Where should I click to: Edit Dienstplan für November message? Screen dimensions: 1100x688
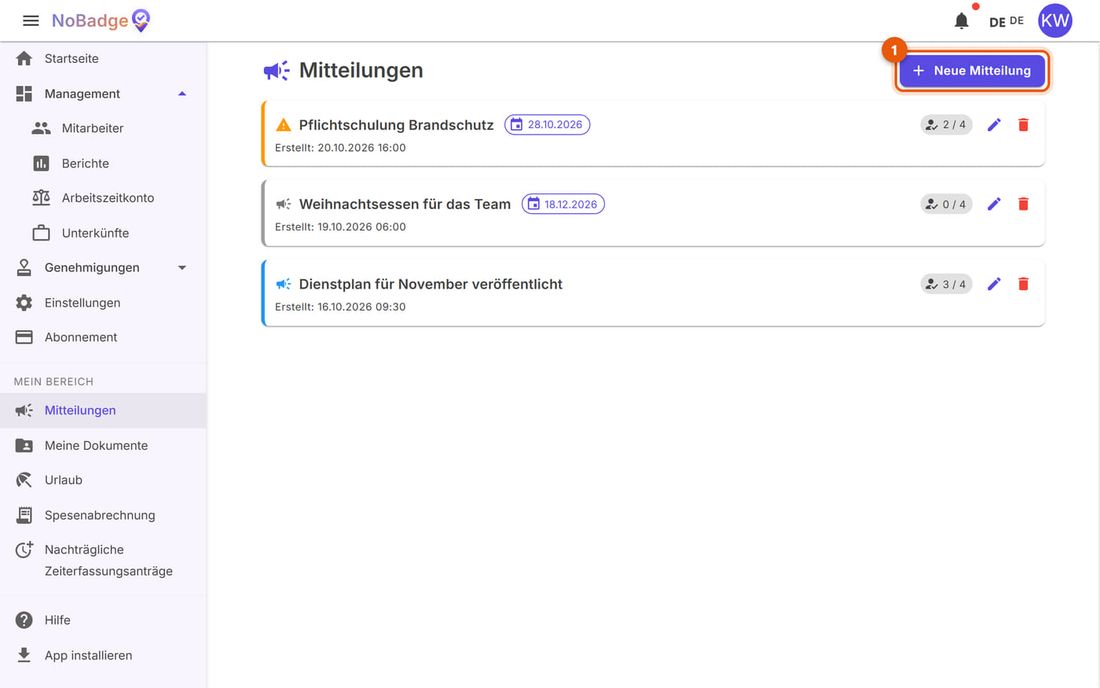[x=993, y=284]
